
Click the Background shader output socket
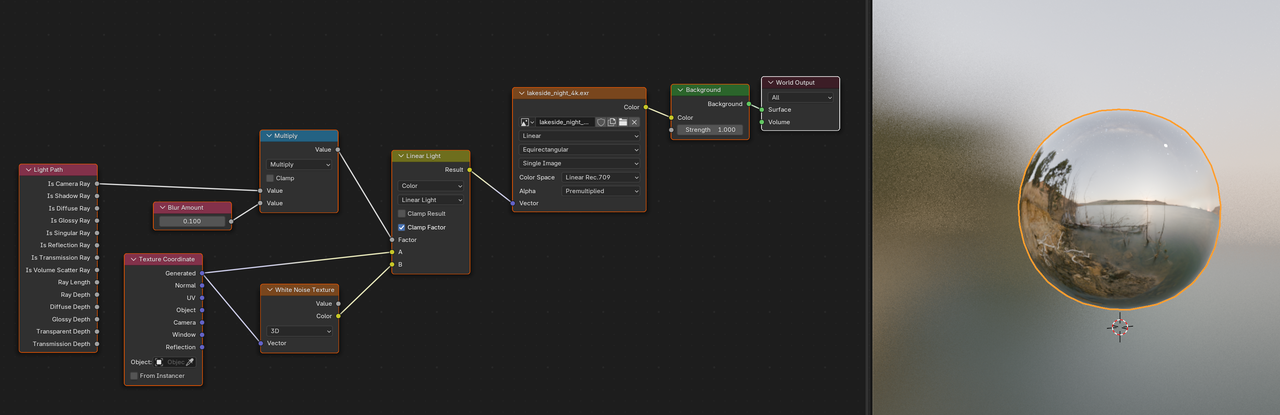(x=749, y=104)
